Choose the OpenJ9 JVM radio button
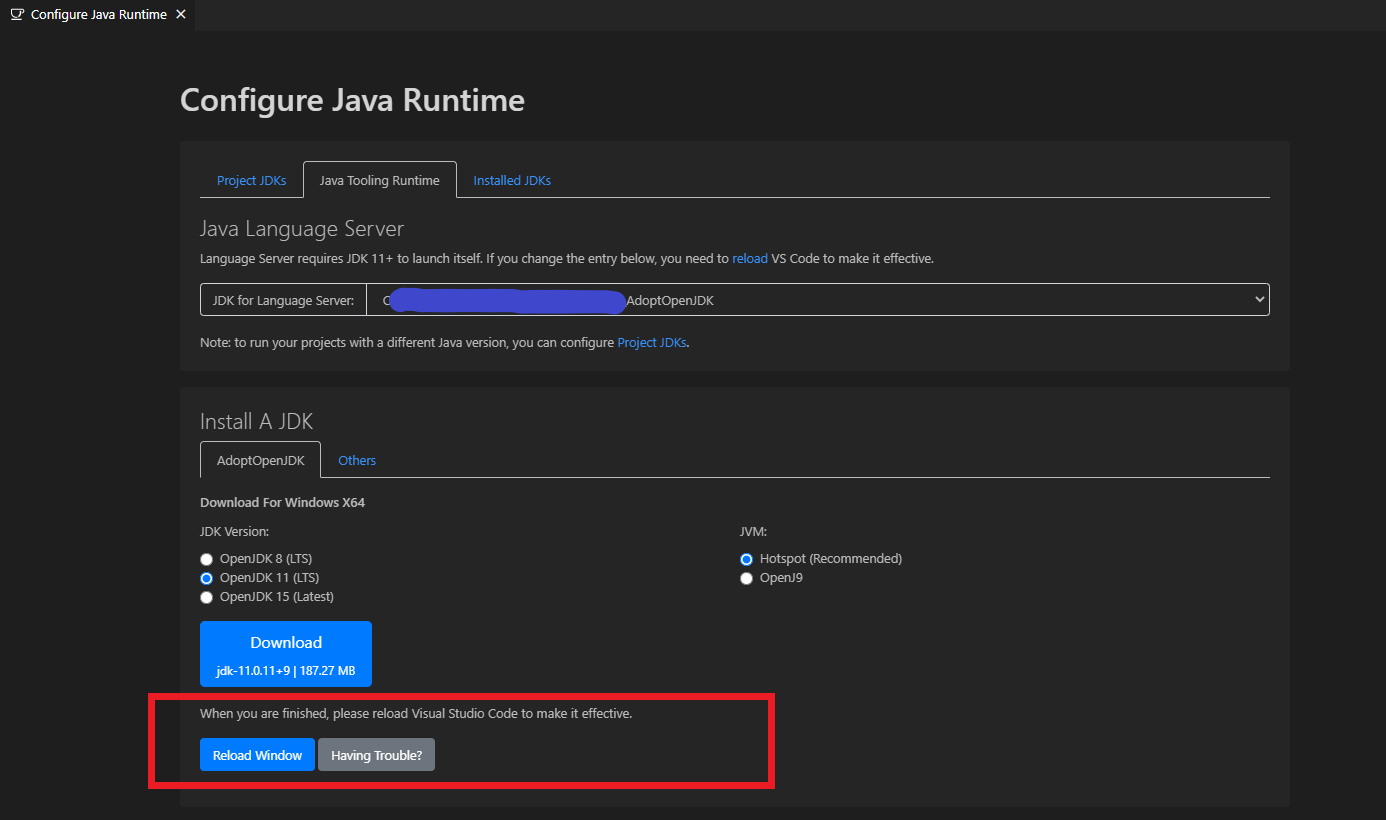The width and height of the screenshot is (1386, 820). click(746, 578)
